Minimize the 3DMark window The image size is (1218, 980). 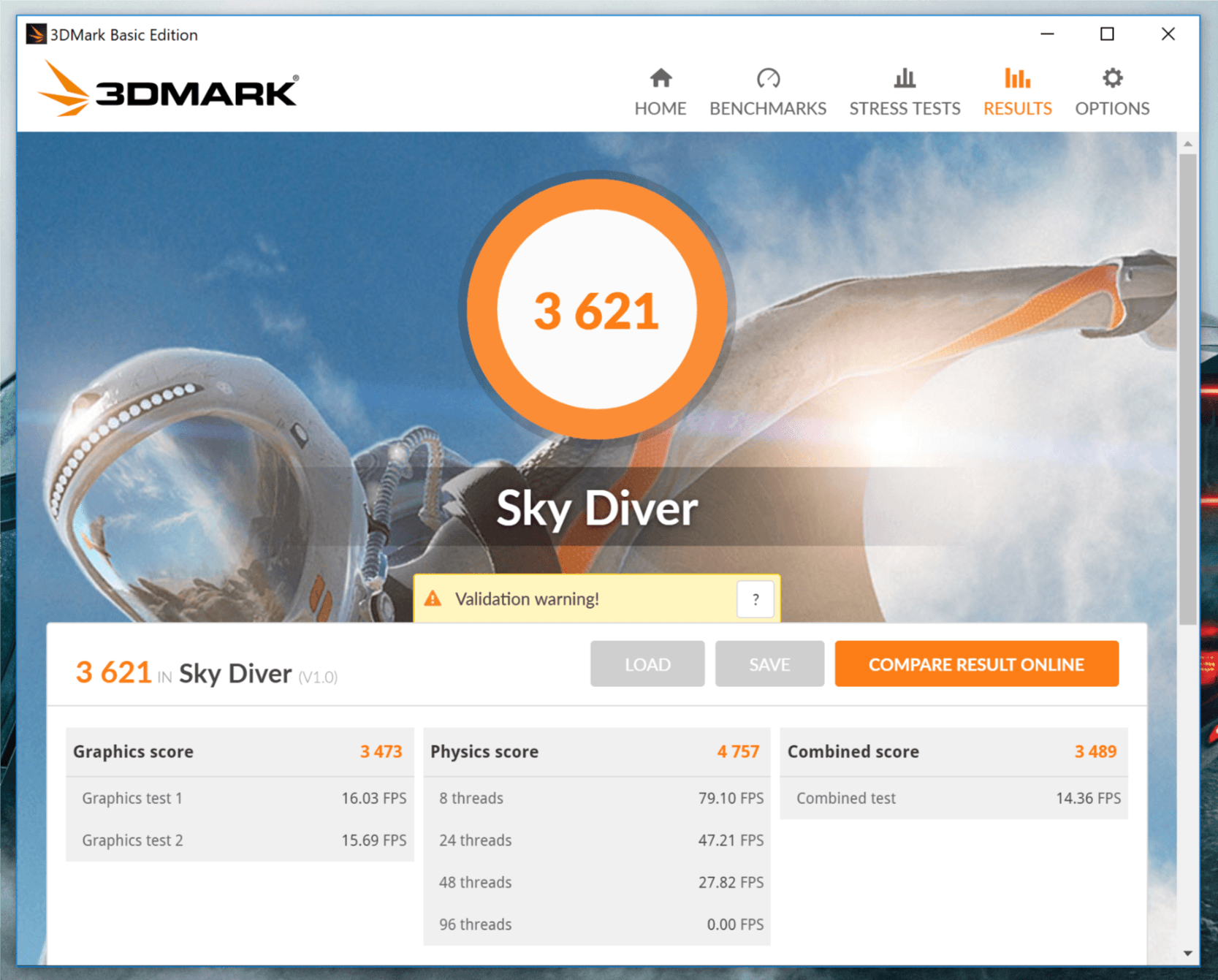[1047, 34]
